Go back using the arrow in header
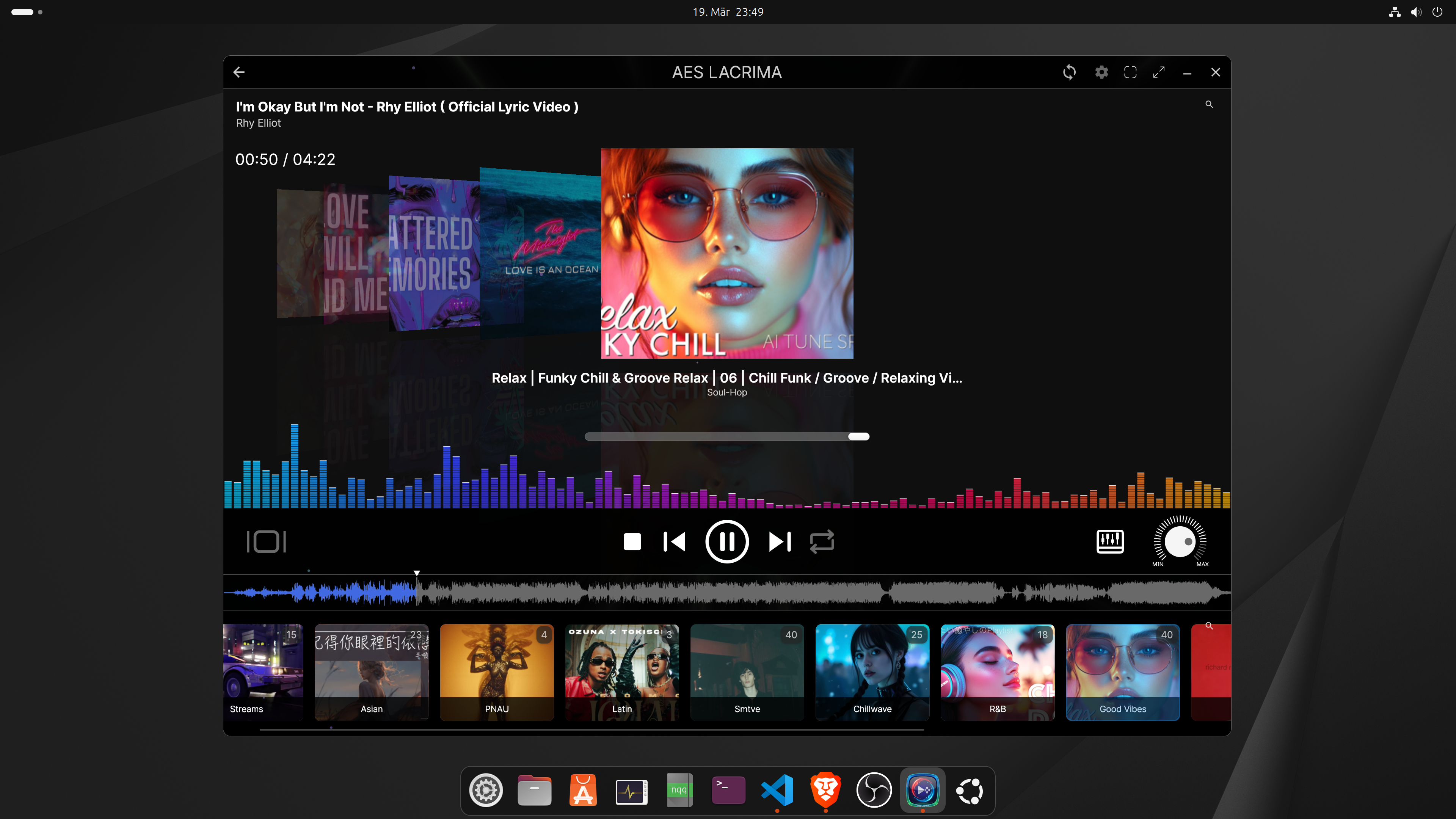This screenshot has width=1456, height=819. click(x=238, y=72)
